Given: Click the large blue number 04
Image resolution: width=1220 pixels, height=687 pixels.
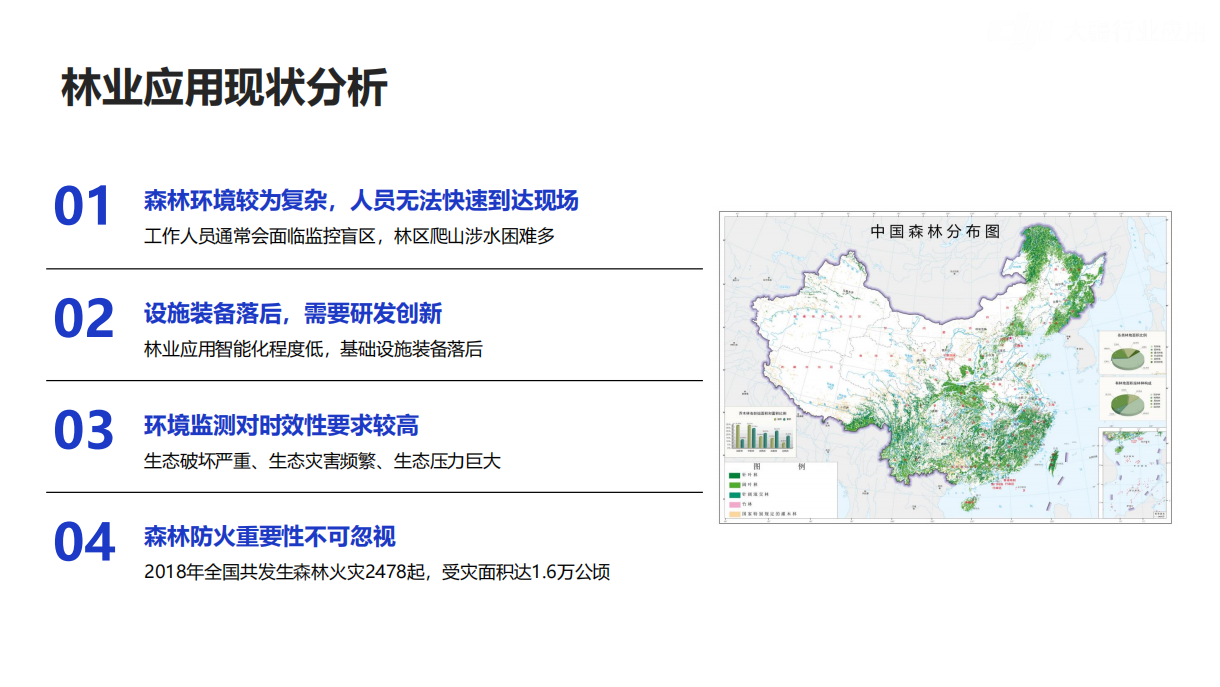Looking at the screenshot, I should [x=84, y=543].
